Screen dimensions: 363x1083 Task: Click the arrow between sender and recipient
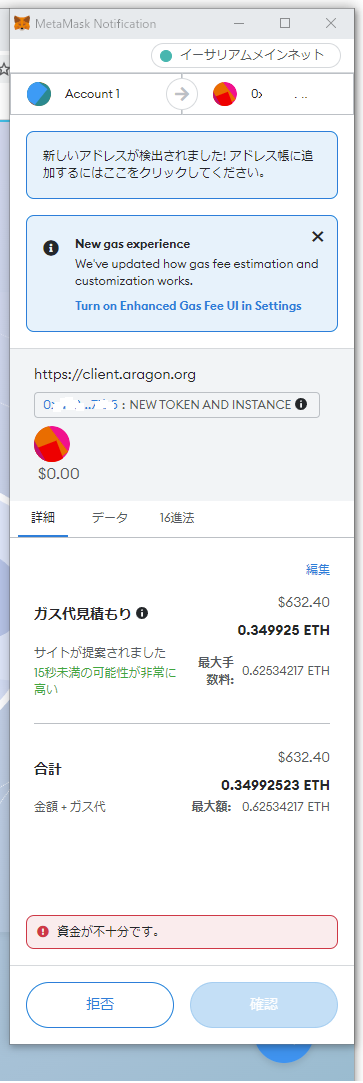(x=182, y=94)
